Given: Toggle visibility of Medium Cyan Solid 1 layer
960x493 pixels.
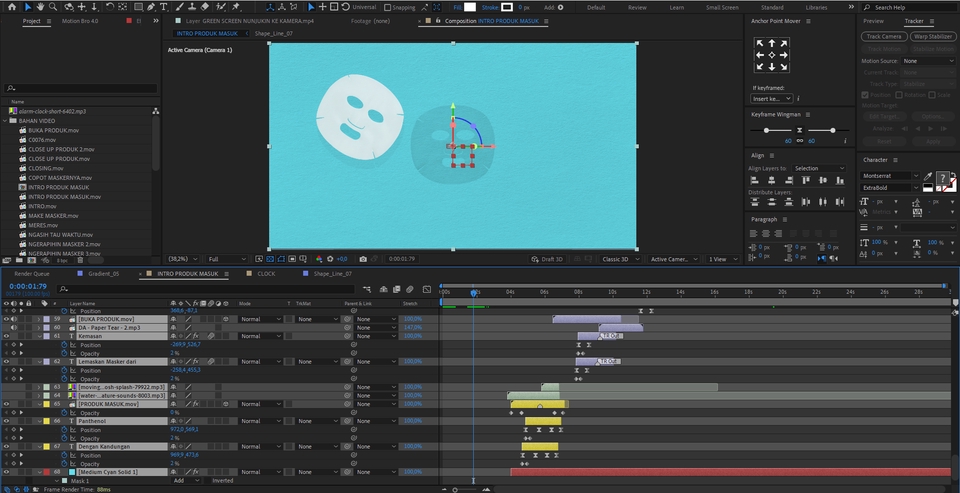Looking at the screenshot, I should (6, 472).
